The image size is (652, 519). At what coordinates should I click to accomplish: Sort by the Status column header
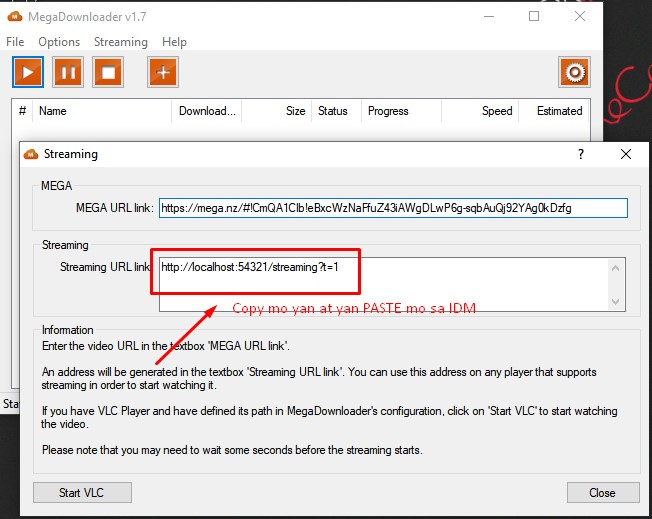tap(337, 111)
